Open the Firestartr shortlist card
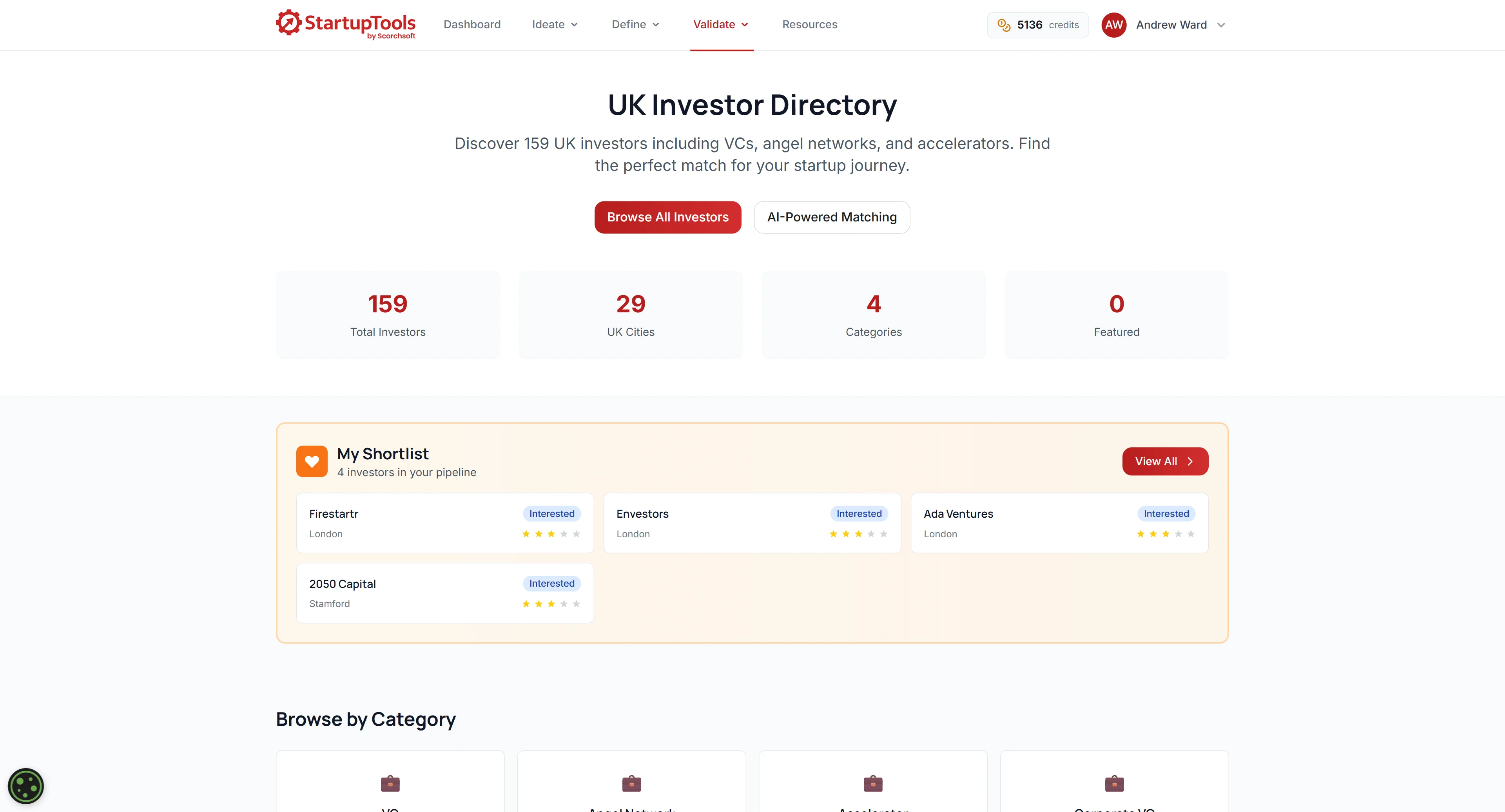The height and width of the screenshot is (812, 1505). point(445,523)
